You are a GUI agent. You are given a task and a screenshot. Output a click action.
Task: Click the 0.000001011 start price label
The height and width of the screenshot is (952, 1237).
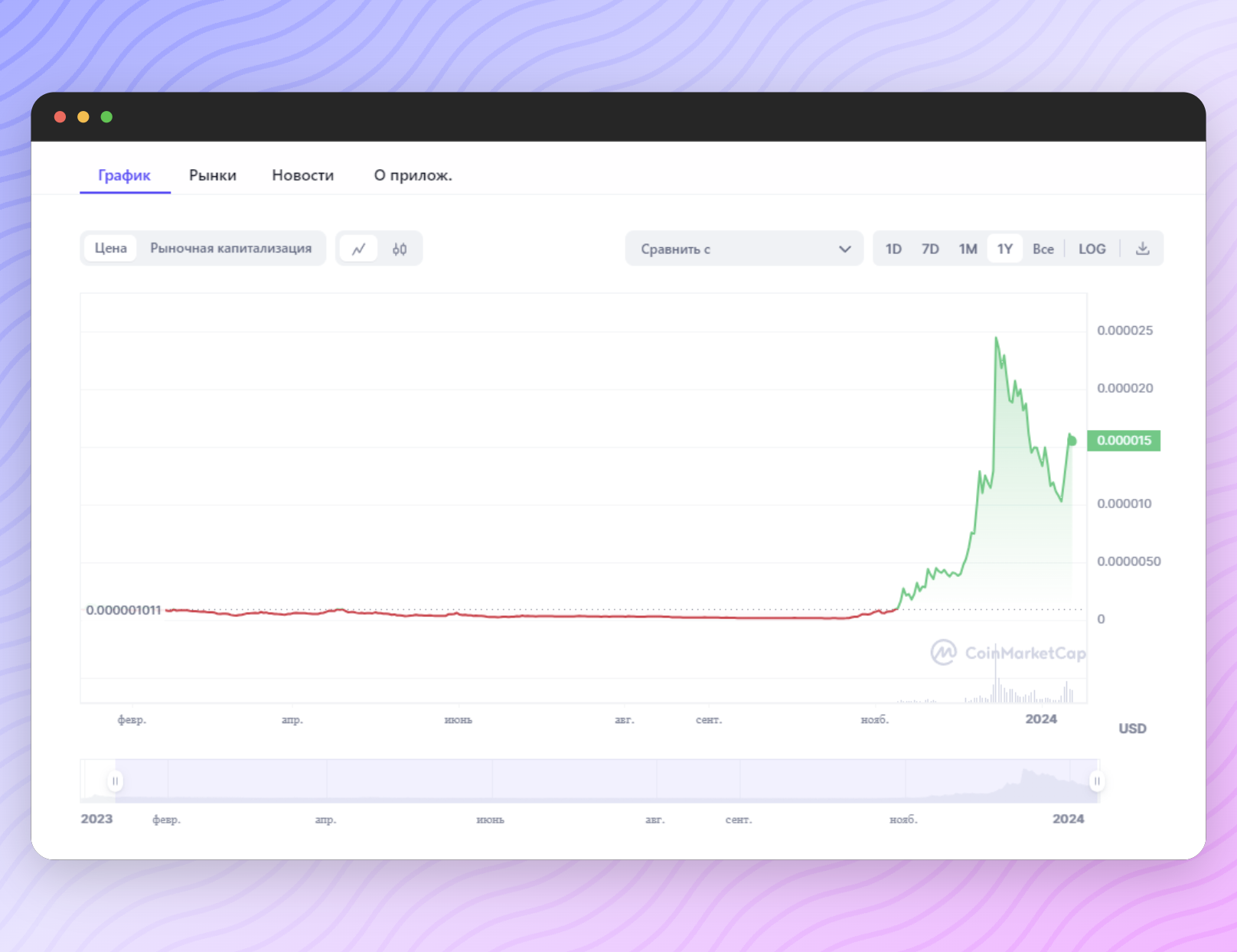(123, 610)
